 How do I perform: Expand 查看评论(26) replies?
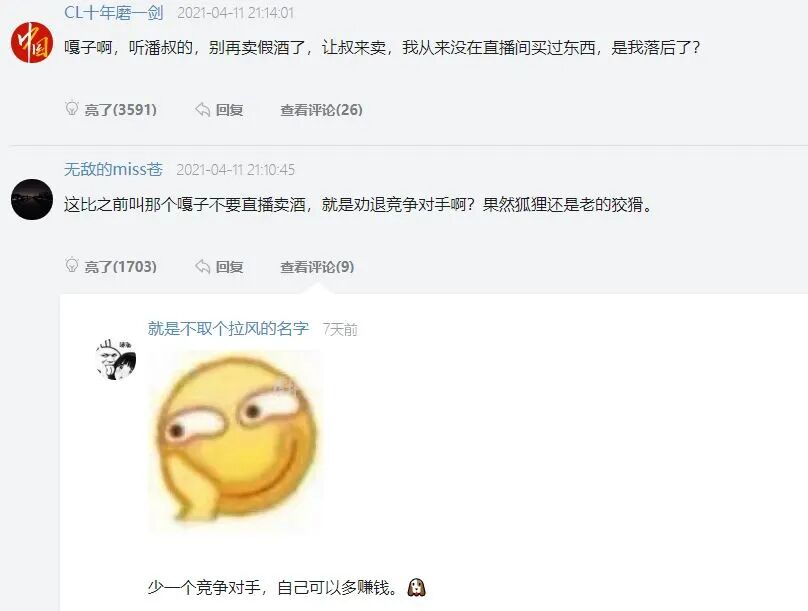(x=321, y=110)
